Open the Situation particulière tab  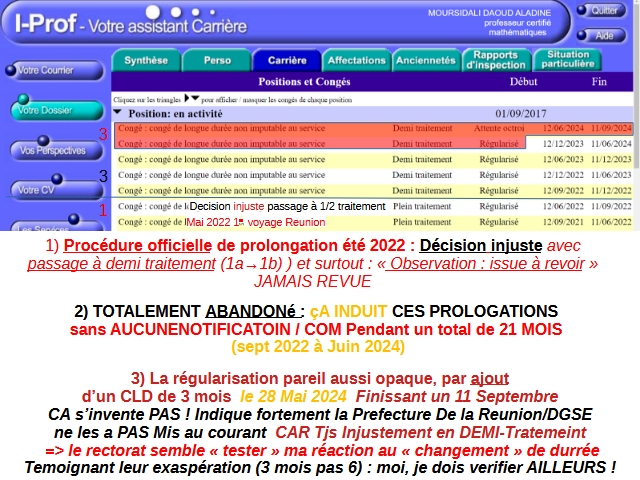click(x=568, y=60)
